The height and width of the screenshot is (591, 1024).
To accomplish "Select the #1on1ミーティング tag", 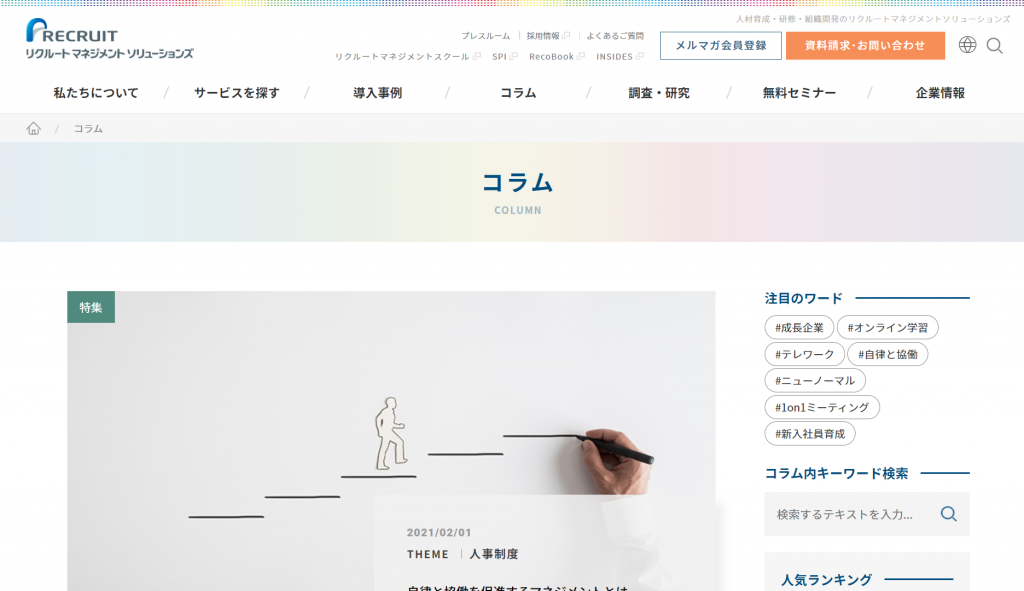I will (822, 407).
